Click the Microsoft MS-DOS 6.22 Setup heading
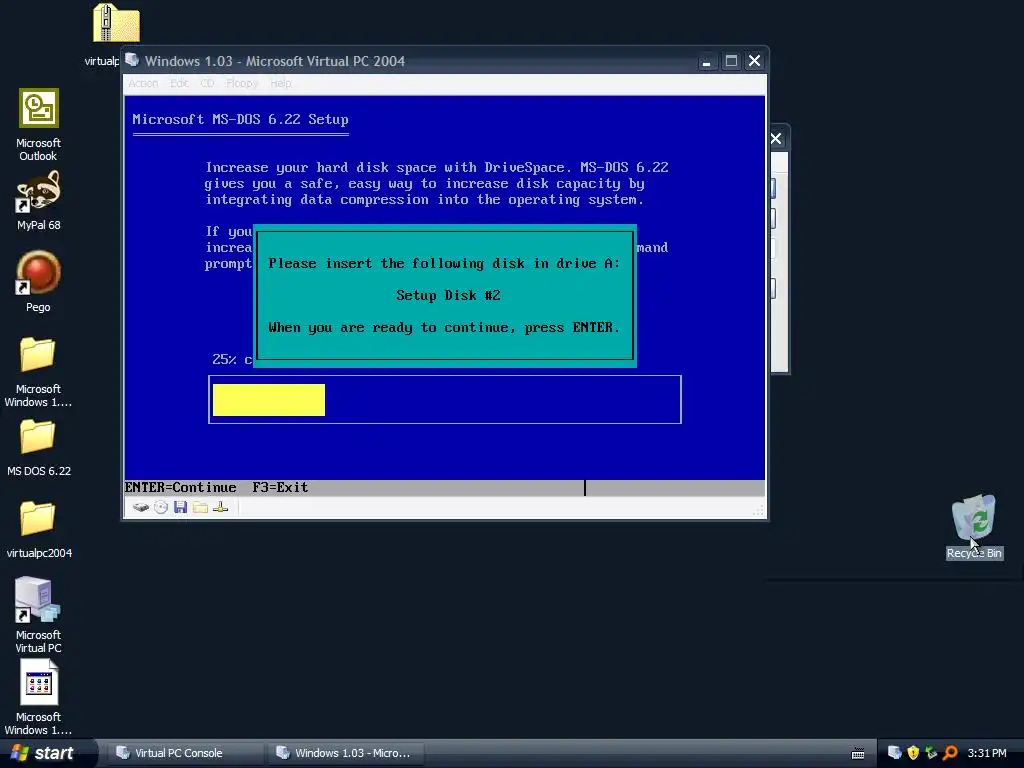 coord(240,120)
